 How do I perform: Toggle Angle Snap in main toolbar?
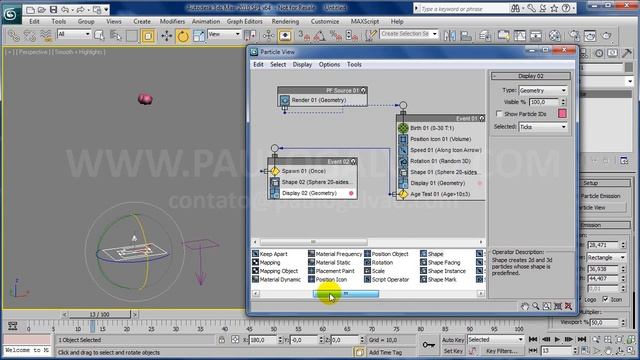(x=320, y=36)
